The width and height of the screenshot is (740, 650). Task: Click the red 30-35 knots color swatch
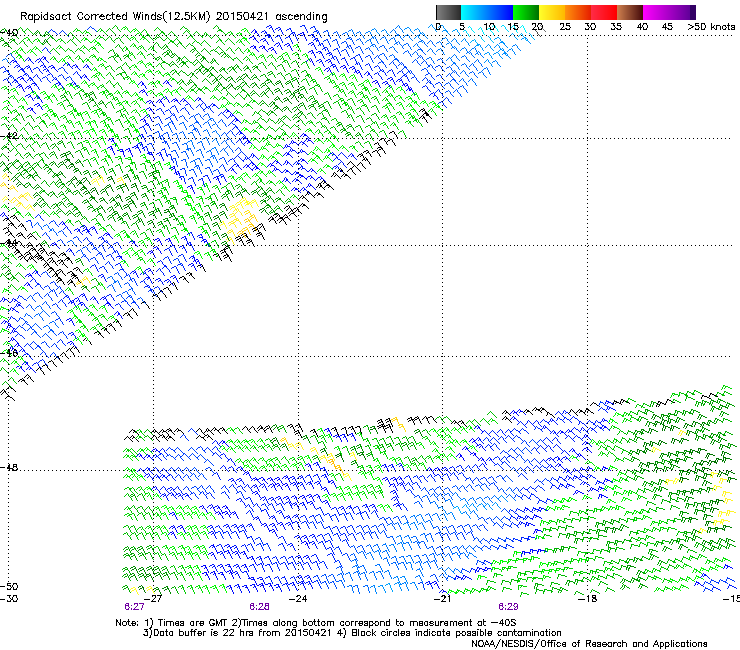604,12
